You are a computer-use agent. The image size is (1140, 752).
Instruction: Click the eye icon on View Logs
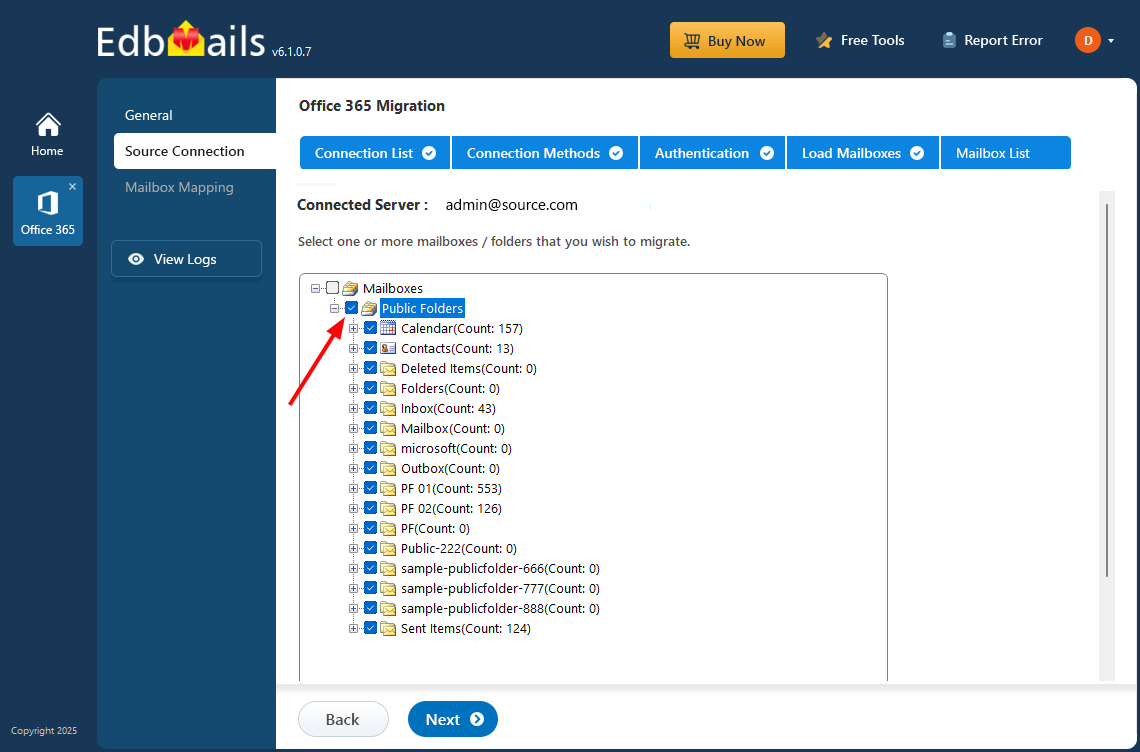click(136, 259)
